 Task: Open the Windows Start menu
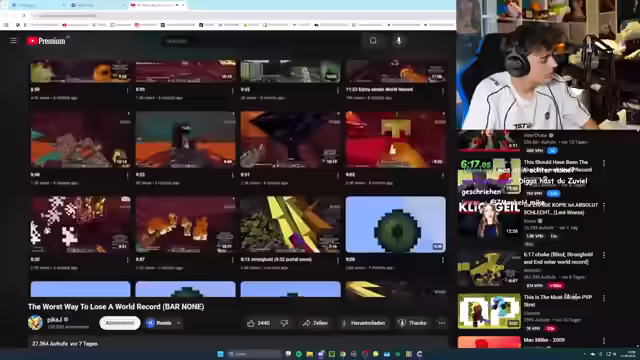tap(220, 354)
